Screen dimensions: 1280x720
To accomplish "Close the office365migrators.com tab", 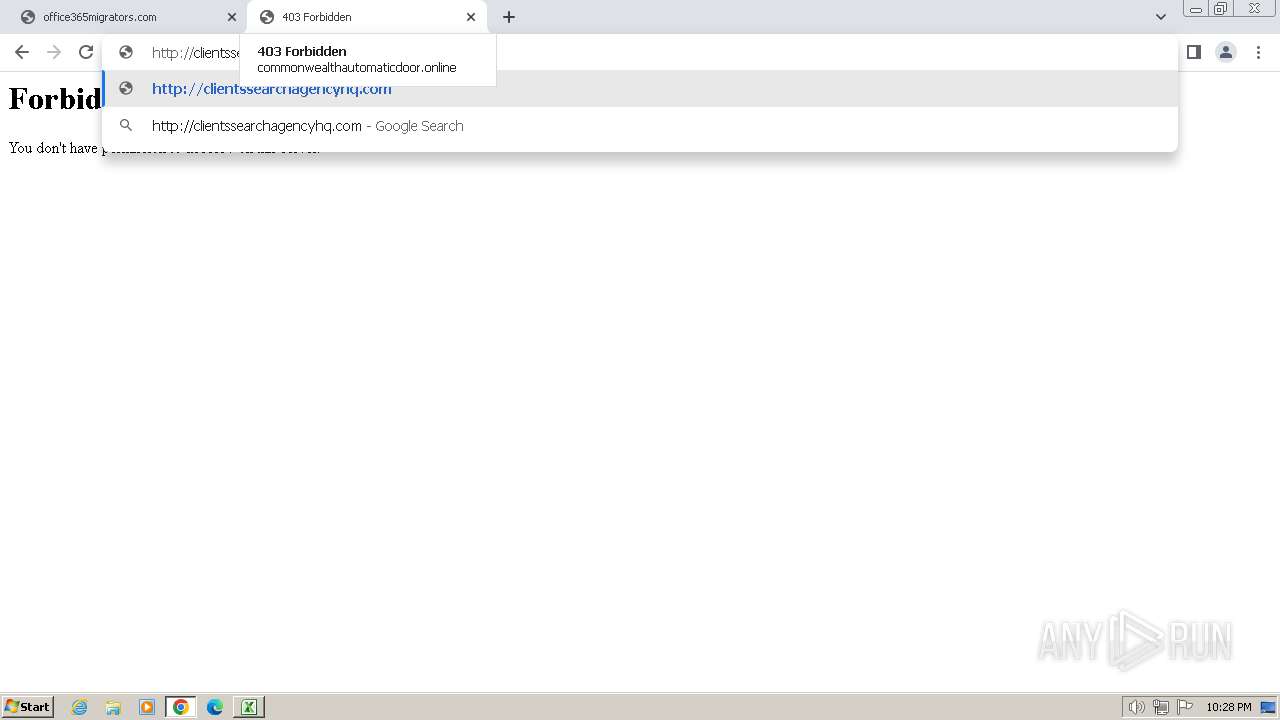I will point(232,17).
